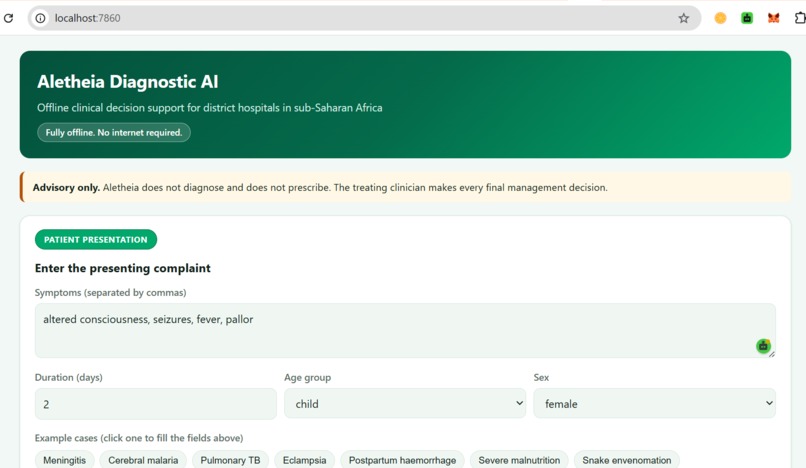
Task: Load the Postpartum haemorrhage example case
Action: [x=402, y=460]
